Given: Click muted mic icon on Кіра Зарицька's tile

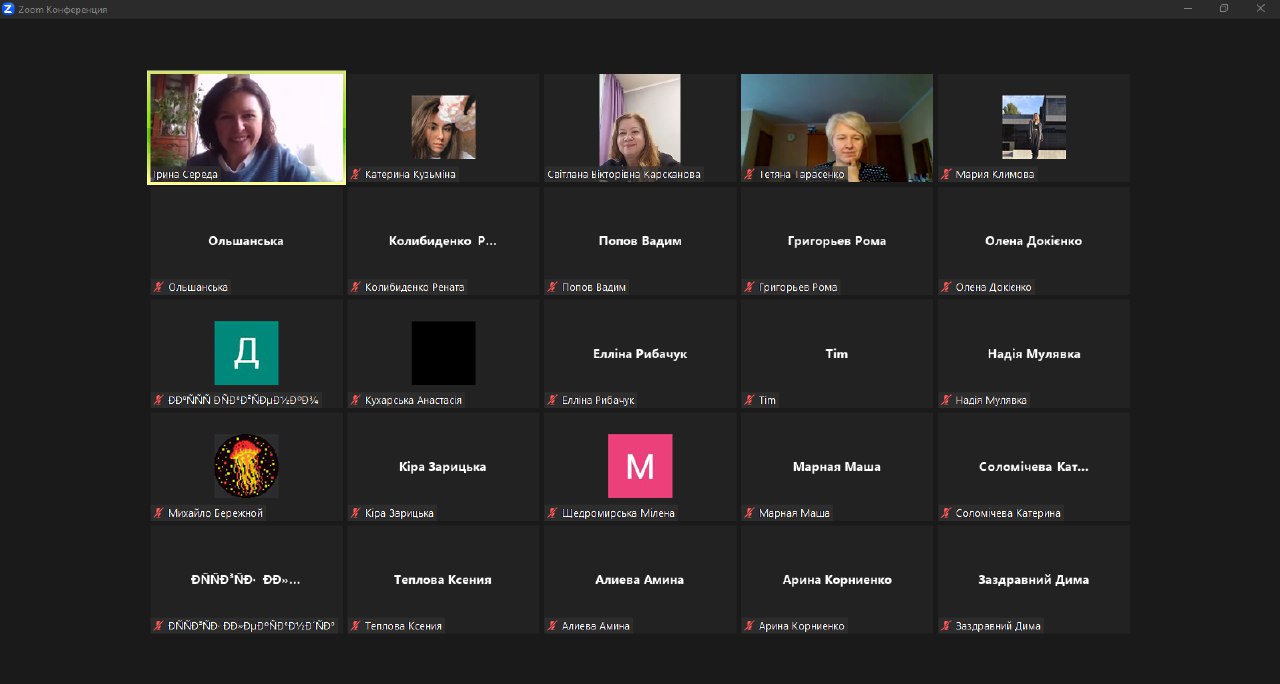Looking at the screenshot, I should [x=355, y=513].
